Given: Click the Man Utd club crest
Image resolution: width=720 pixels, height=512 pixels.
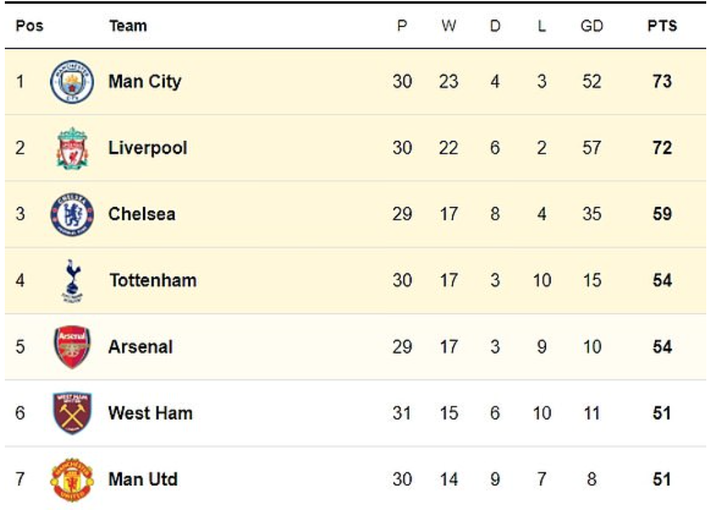Looking at the screenshot, I should [71, 479].
